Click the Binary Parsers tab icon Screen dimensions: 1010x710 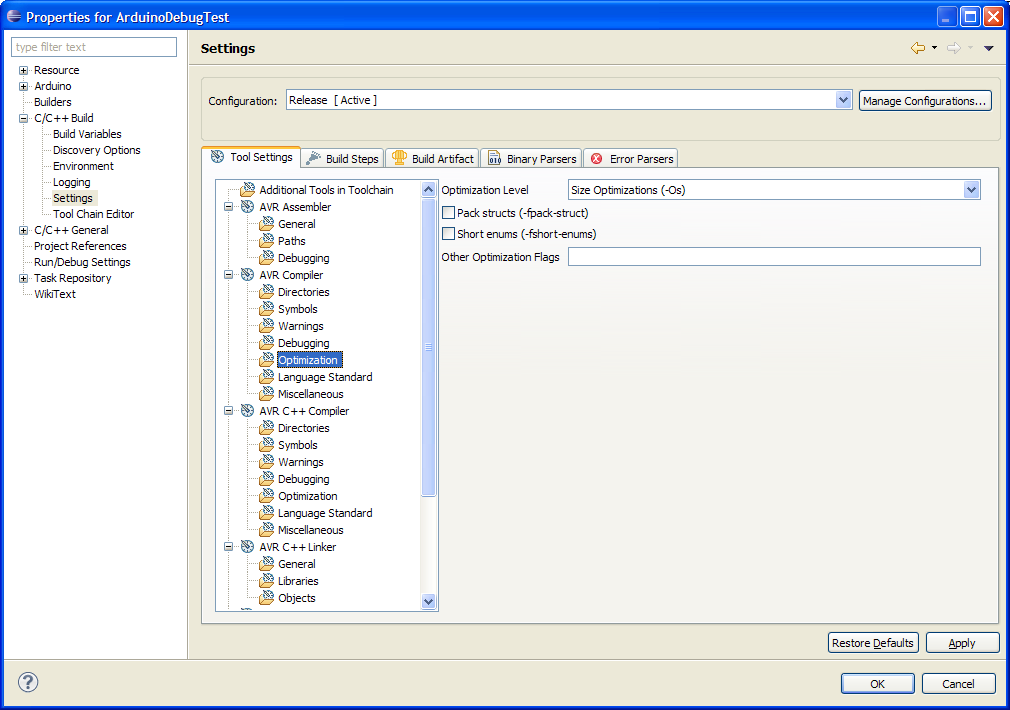point(494,158)
